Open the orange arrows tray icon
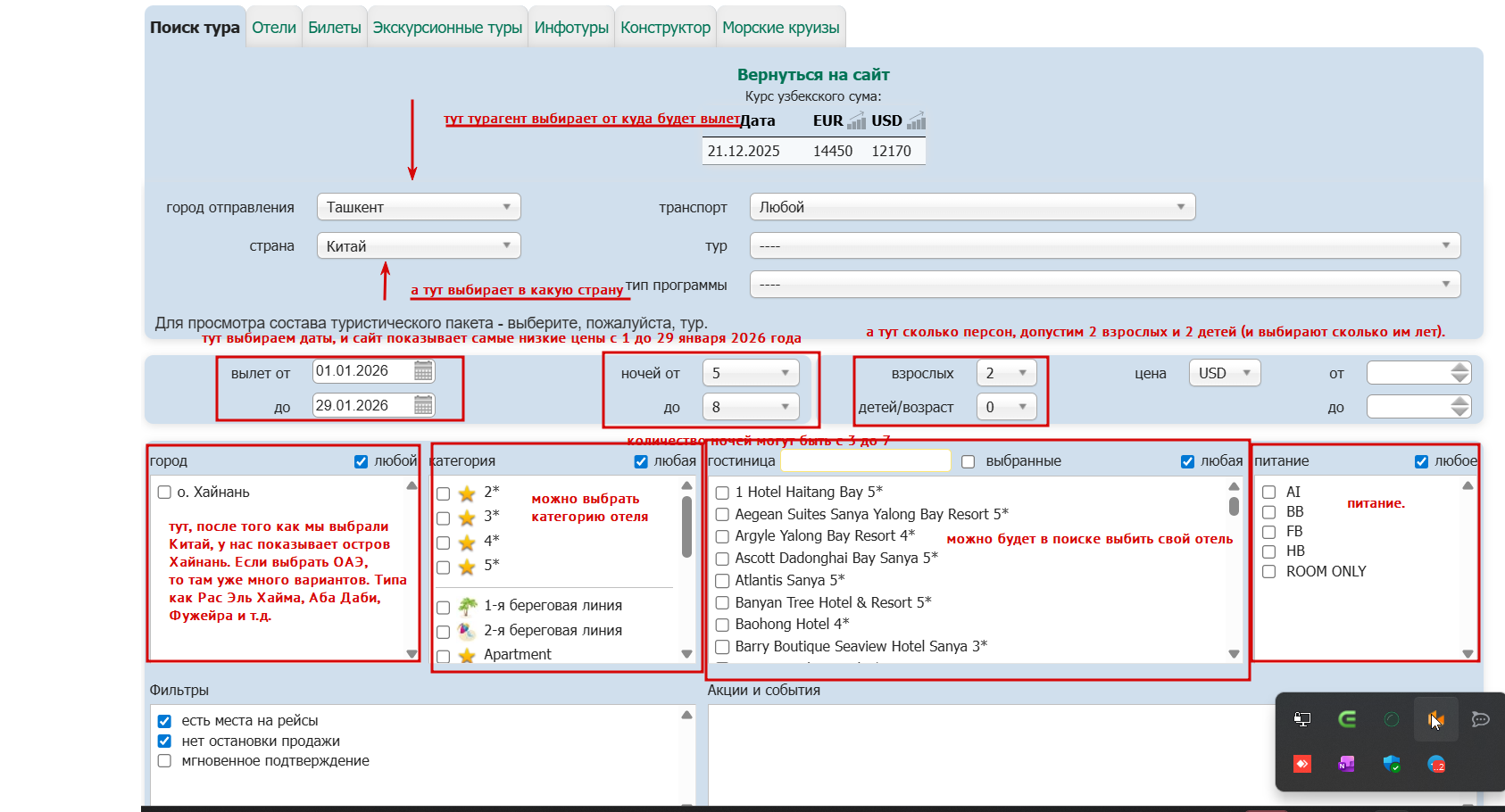The image size is (1505, 812). (x=1436, y=719)
